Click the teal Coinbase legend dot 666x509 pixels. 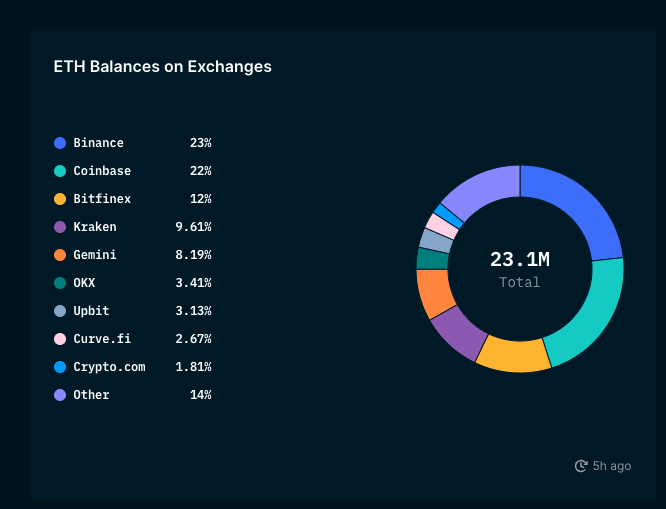coord(60,171)
